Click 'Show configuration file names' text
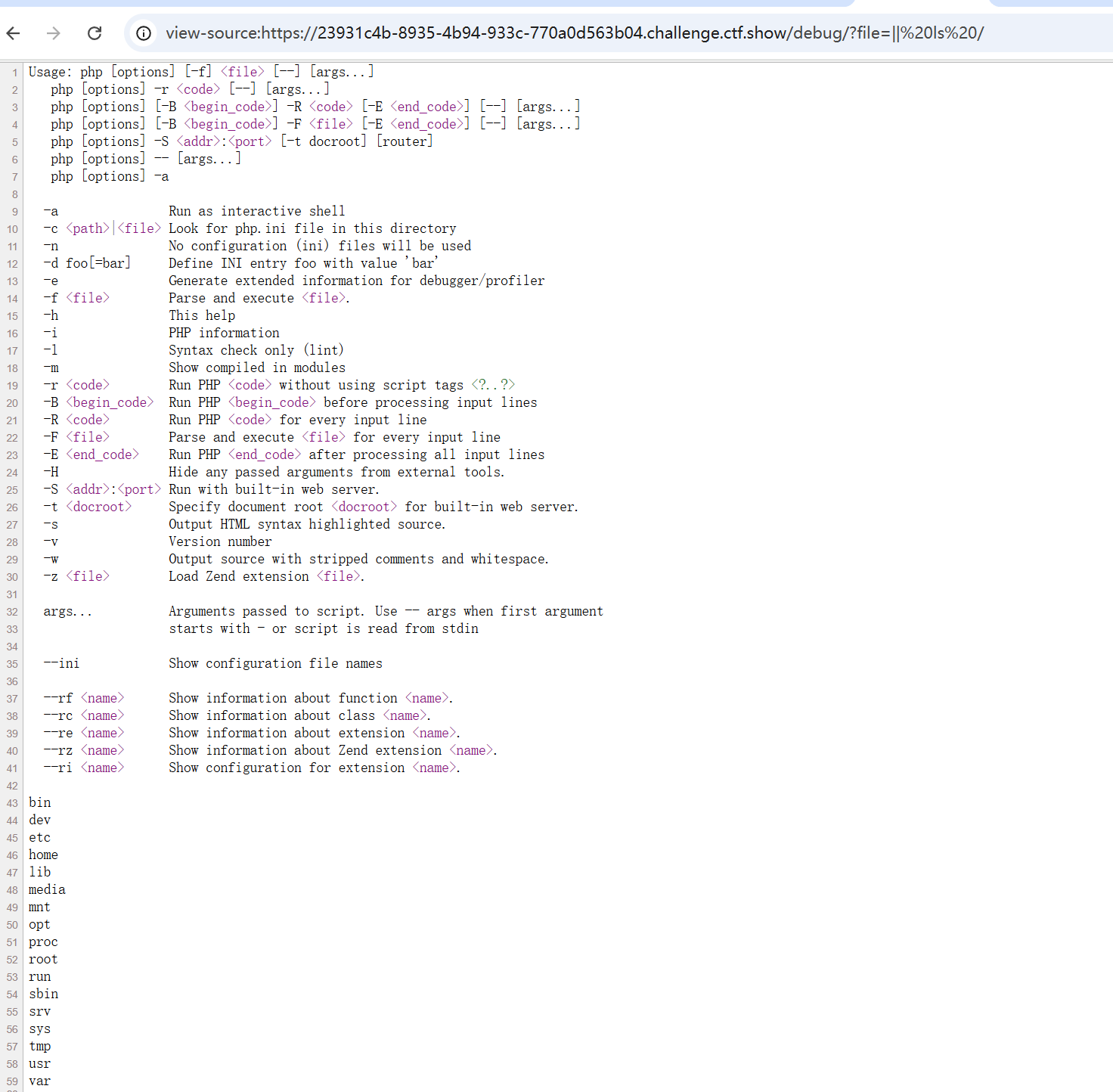Viewport: 1113px width, 1092px height. coord(275,663)
